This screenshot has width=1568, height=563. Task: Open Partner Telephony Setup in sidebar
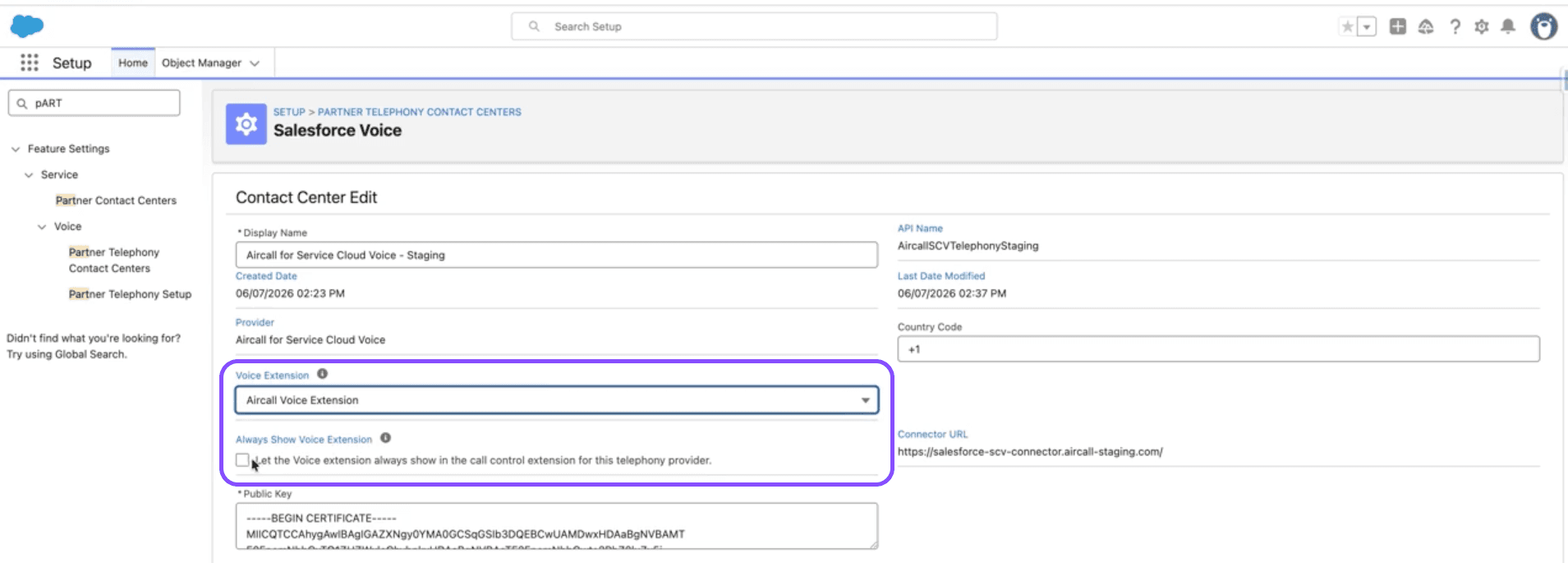click(x=130, y=294)
